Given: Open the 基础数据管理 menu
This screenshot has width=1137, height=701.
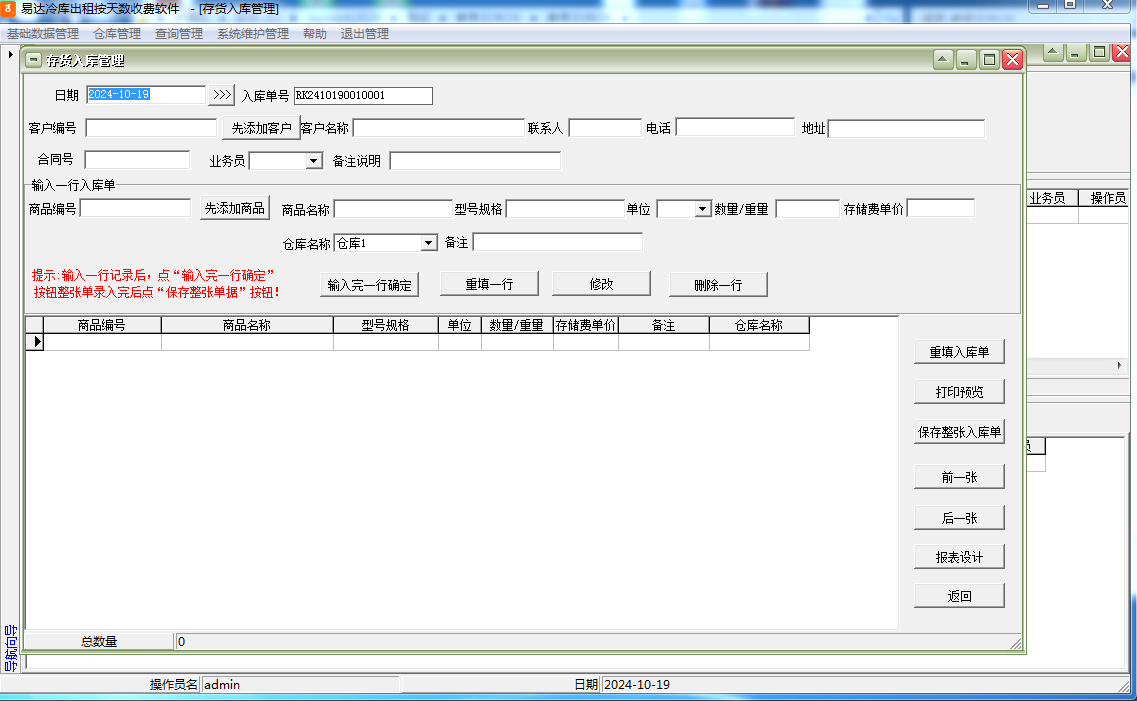Looking at the screenshot, I should tap(43, 33).
